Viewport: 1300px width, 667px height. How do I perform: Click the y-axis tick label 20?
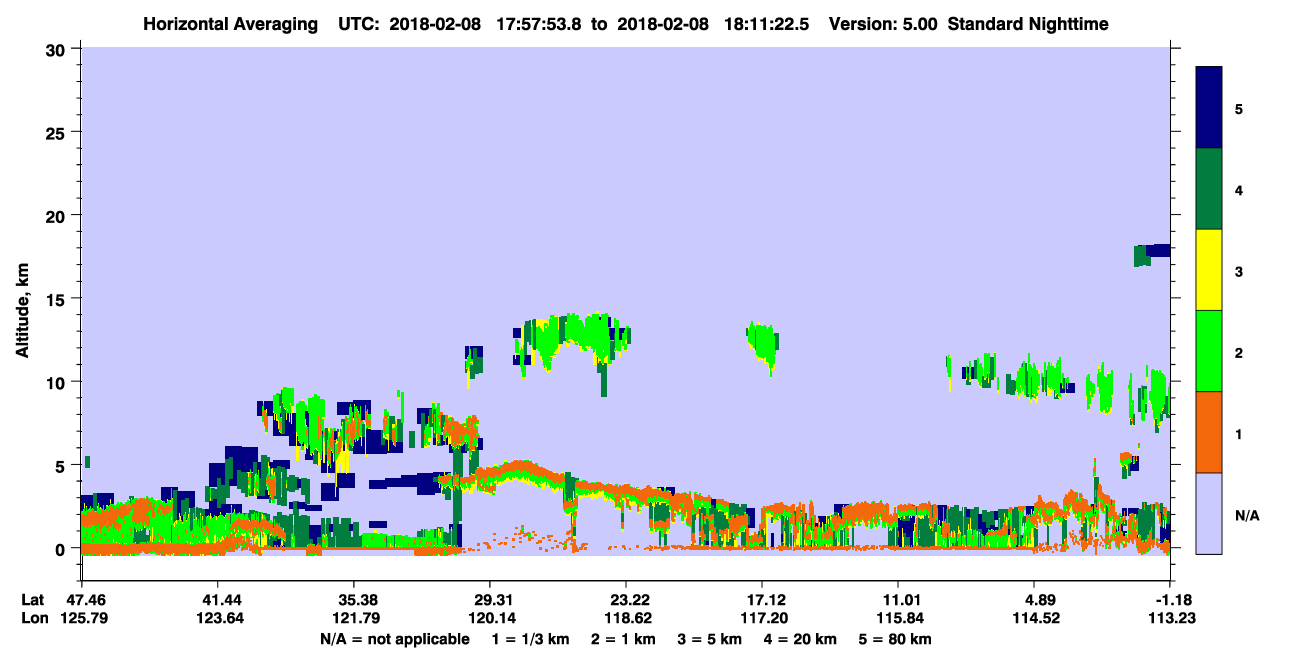coord(58,215)
